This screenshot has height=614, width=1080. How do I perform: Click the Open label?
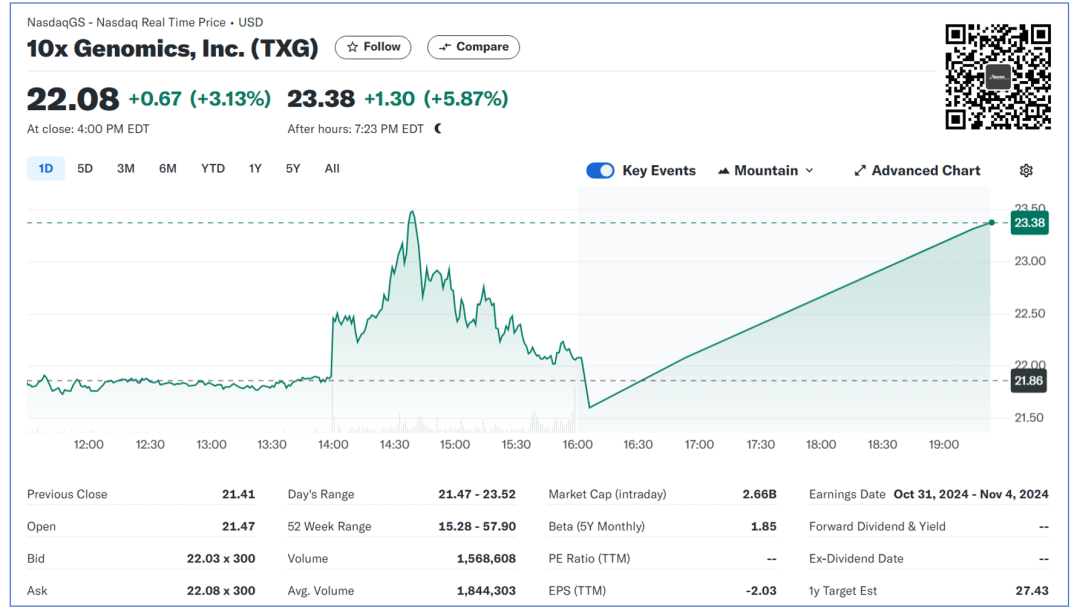click(x=41, y=526)
